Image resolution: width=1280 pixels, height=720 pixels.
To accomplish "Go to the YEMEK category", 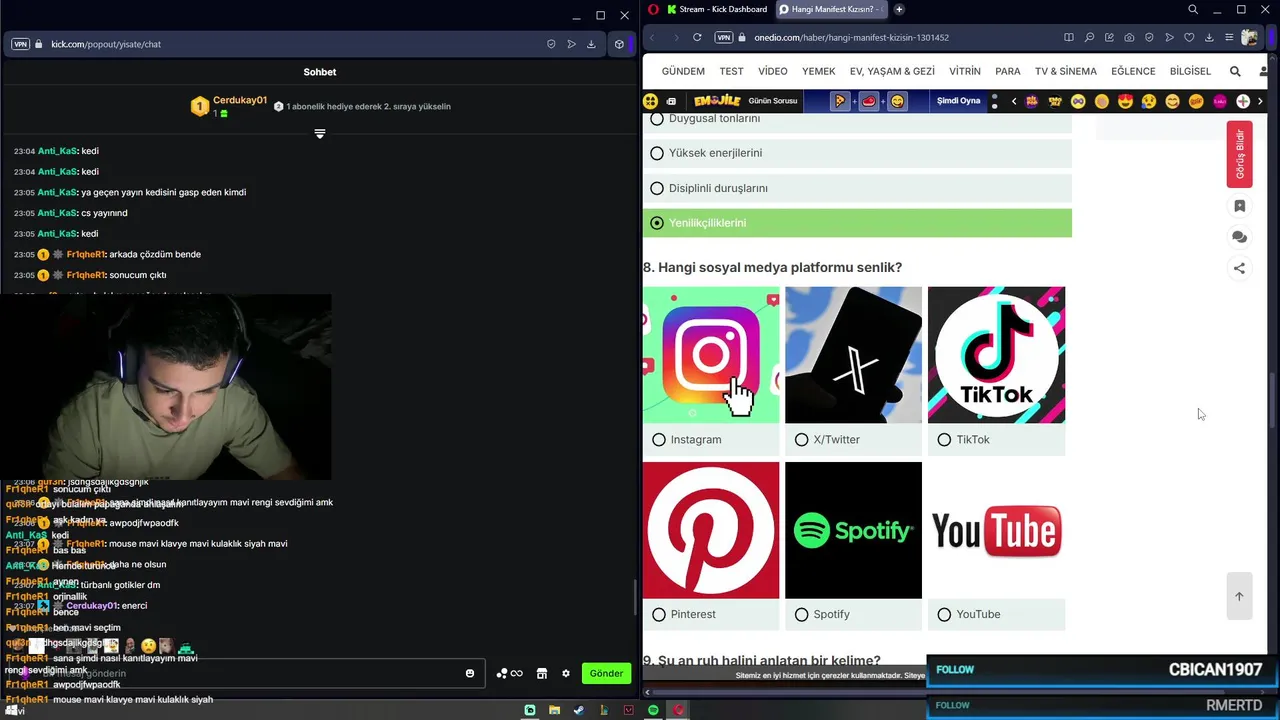I will (x=818, y=71).
